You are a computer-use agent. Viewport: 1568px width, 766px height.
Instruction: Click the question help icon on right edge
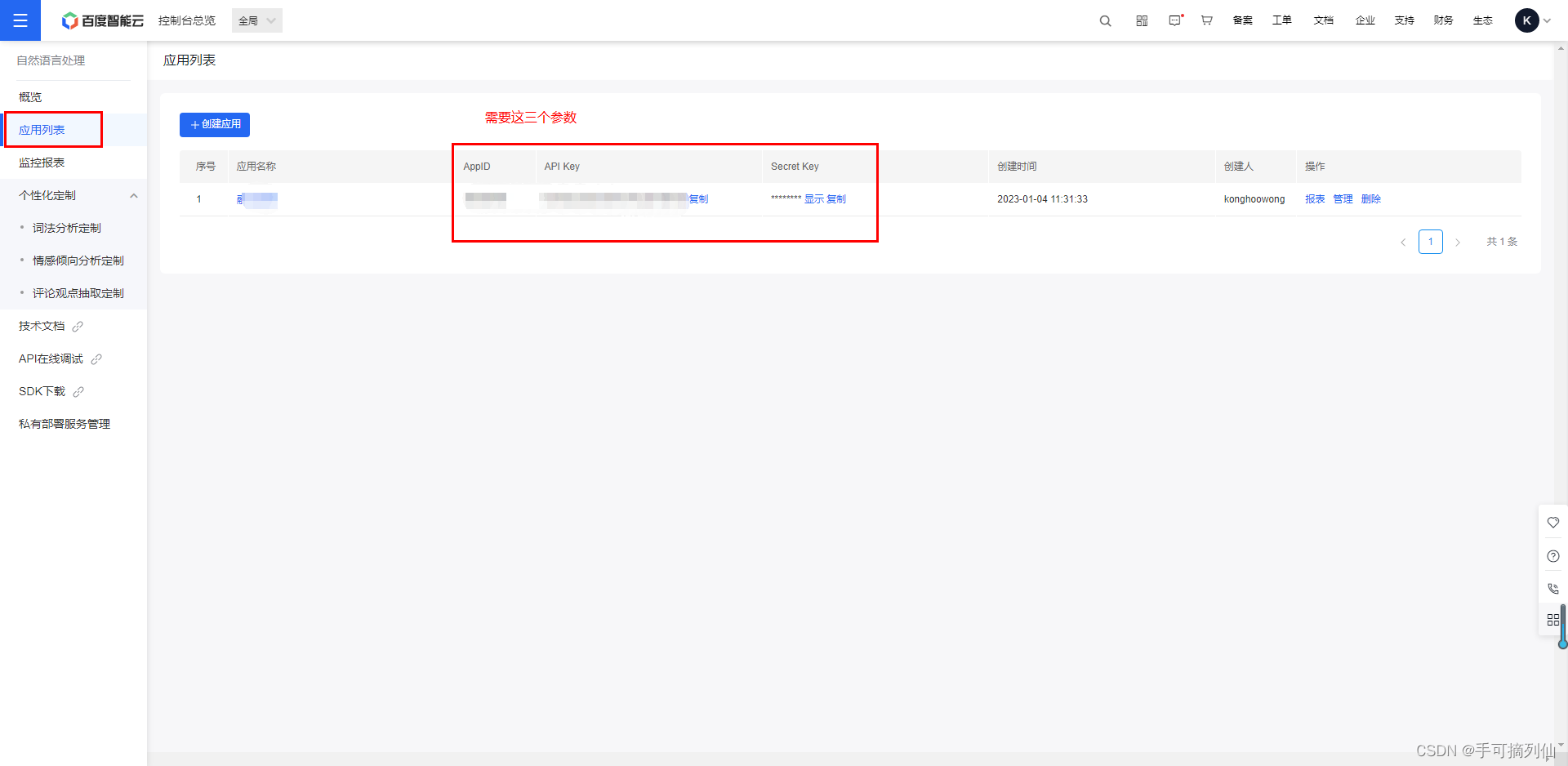pos(1553,556)
